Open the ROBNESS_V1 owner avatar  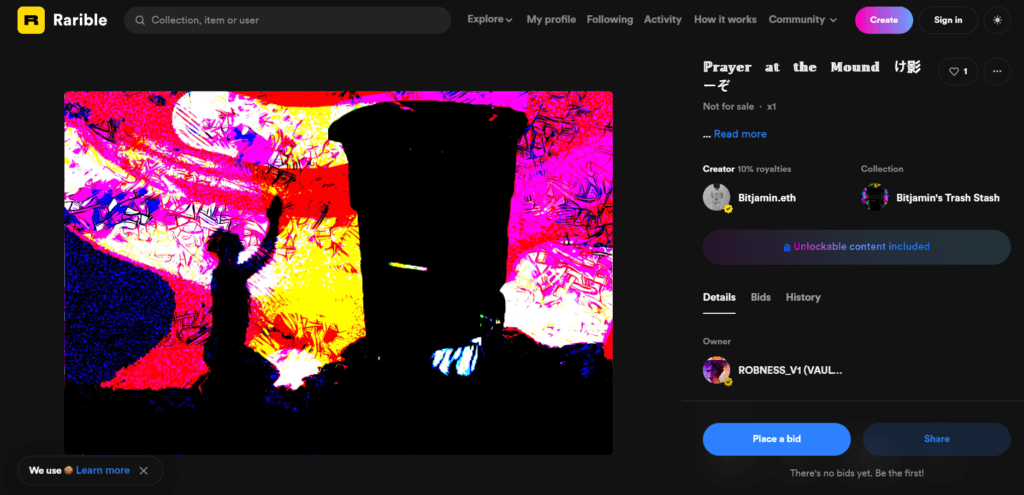[x=716, y=370]
